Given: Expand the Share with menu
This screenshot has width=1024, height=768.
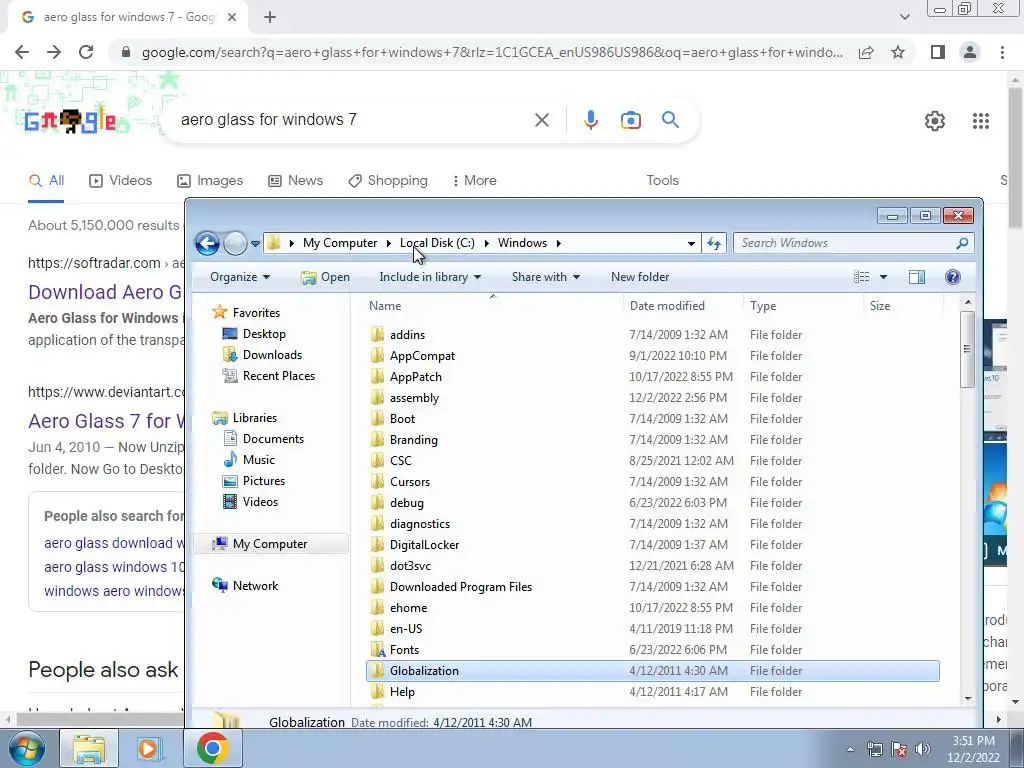Looking at the screenshot, I should click(x=546, y=277).
